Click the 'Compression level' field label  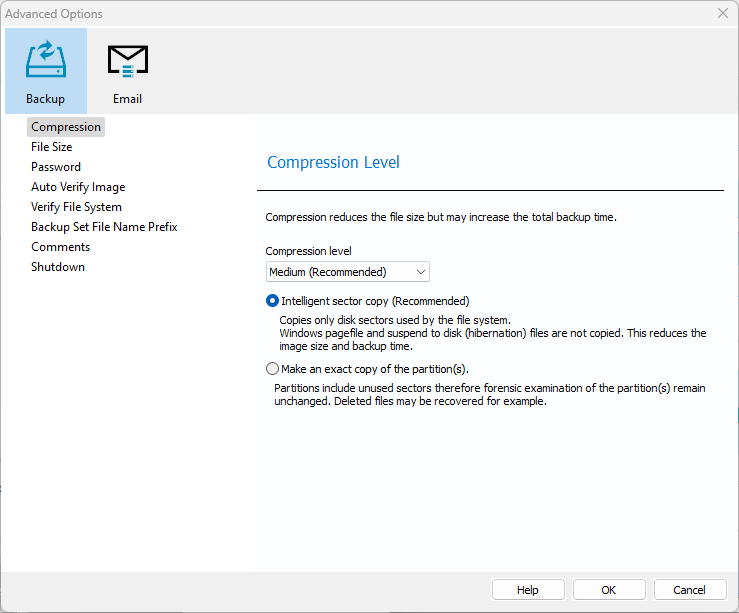(308, 251)
